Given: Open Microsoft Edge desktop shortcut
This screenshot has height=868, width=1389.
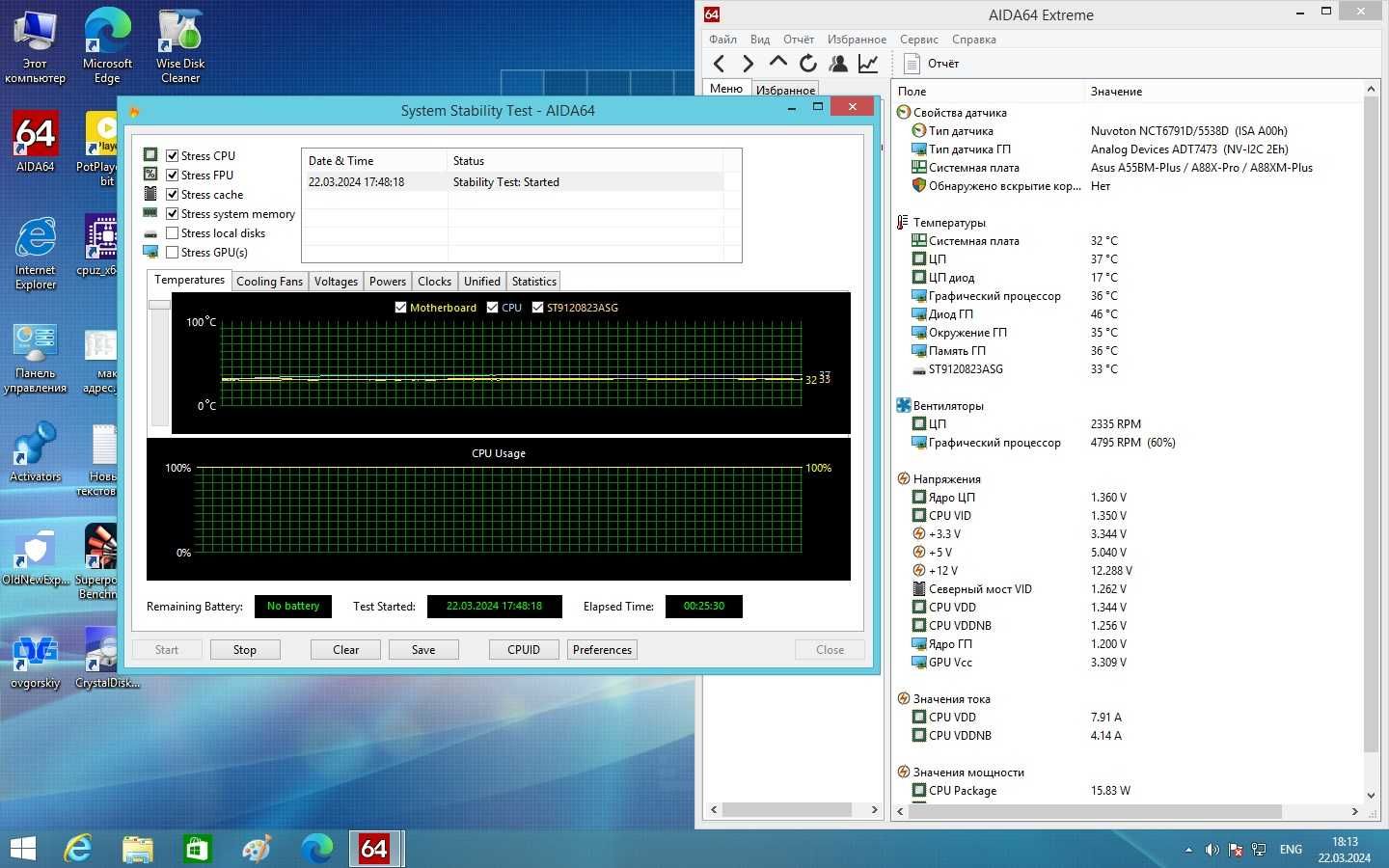Looking at the screenshot, I should pos(107,45).
